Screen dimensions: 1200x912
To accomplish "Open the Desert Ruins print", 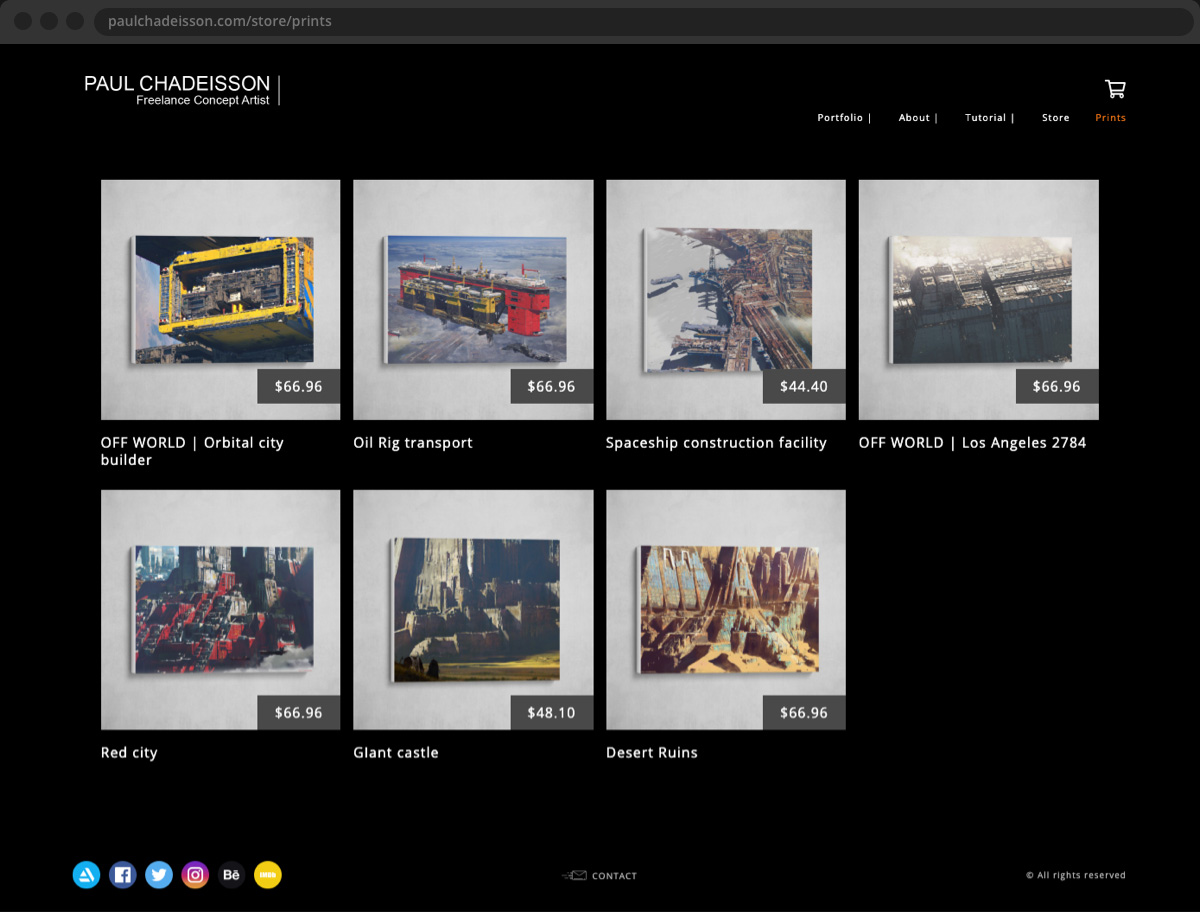I will click(x=725, y=609).
